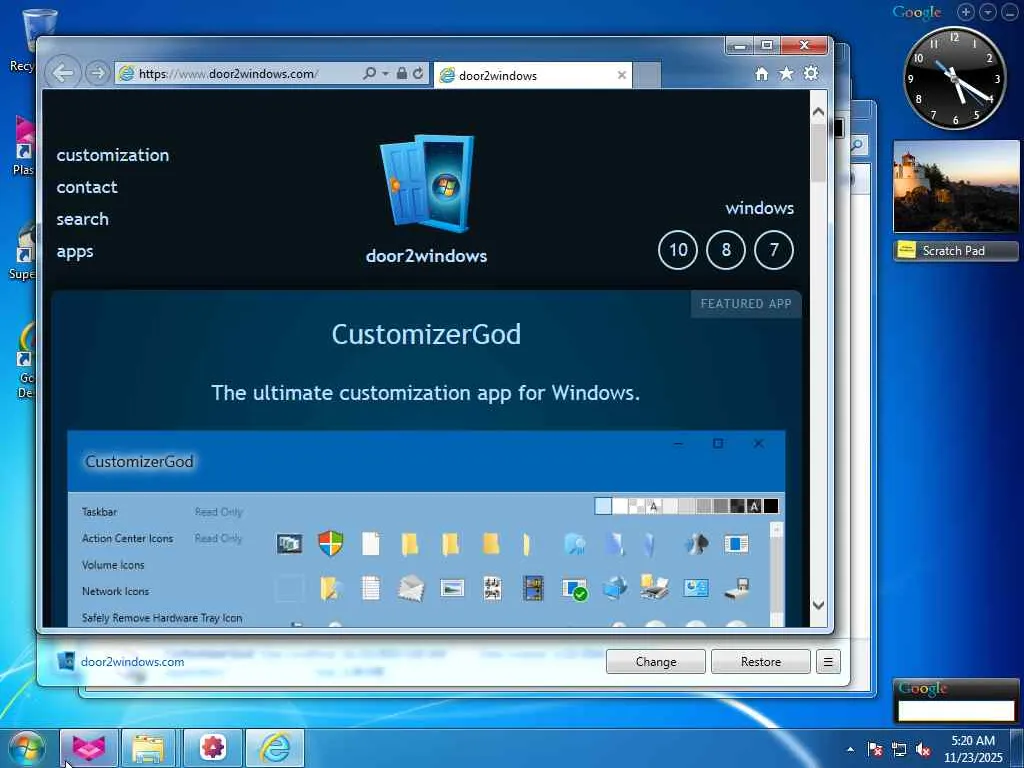Open the apps link in site navigation

pos(75,251)
